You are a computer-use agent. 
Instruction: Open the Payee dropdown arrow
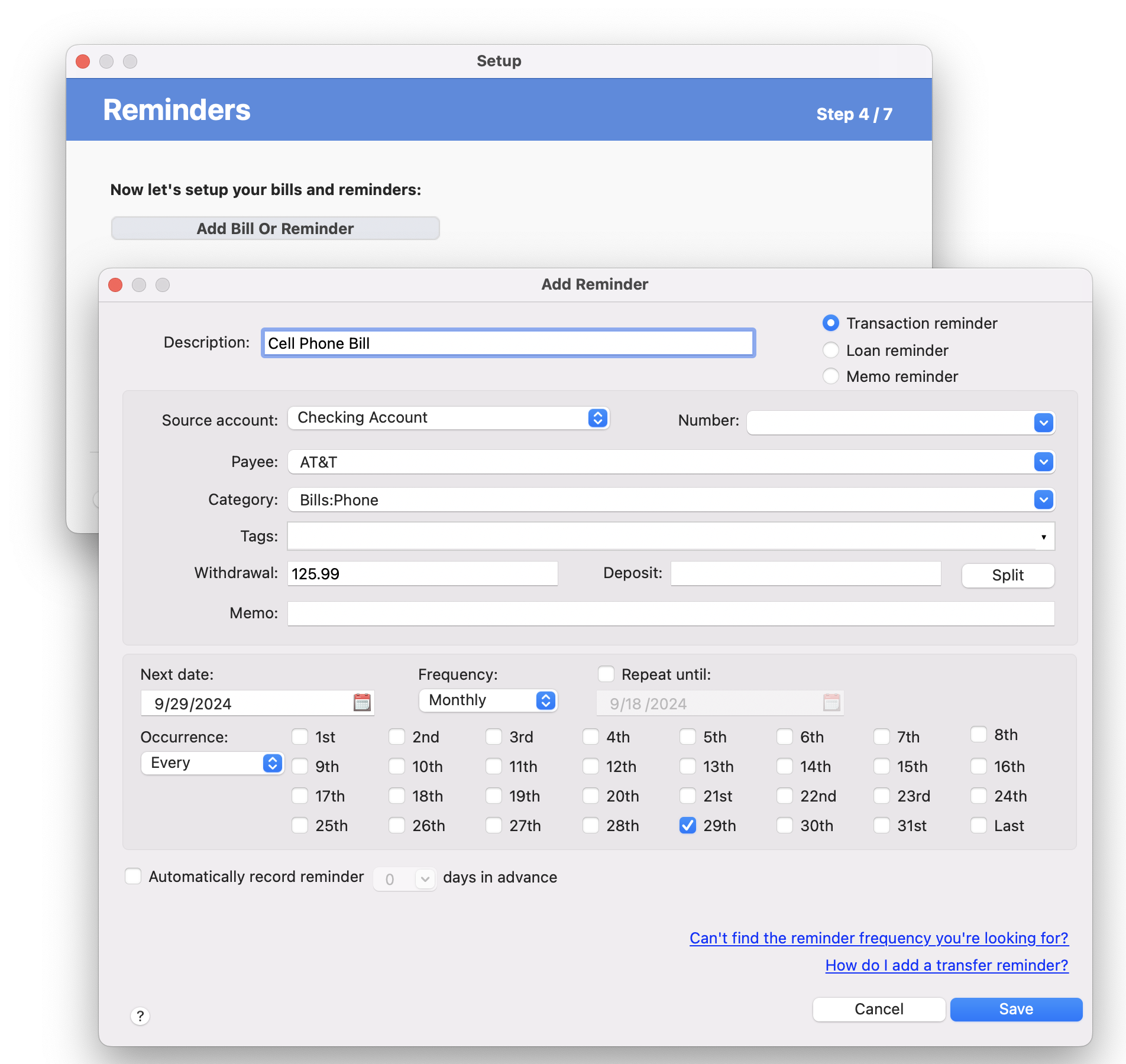point(1044,462)
